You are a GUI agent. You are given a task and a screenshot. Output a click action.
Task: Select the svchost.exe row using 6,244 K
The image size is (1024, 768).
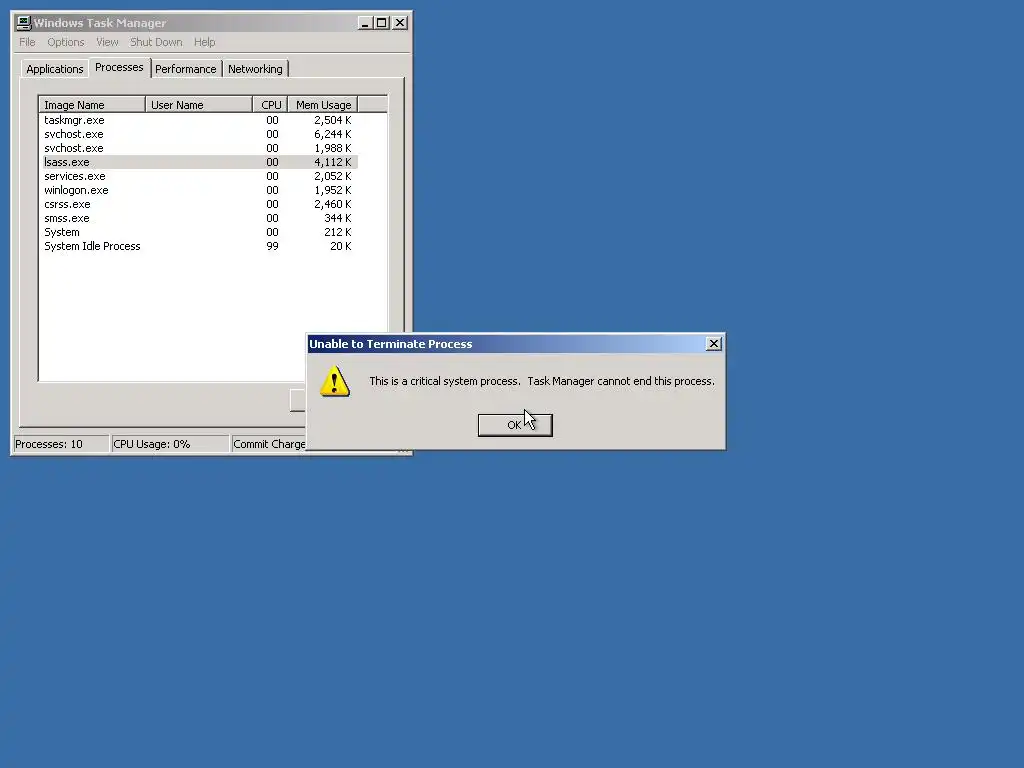coord(199,134)
